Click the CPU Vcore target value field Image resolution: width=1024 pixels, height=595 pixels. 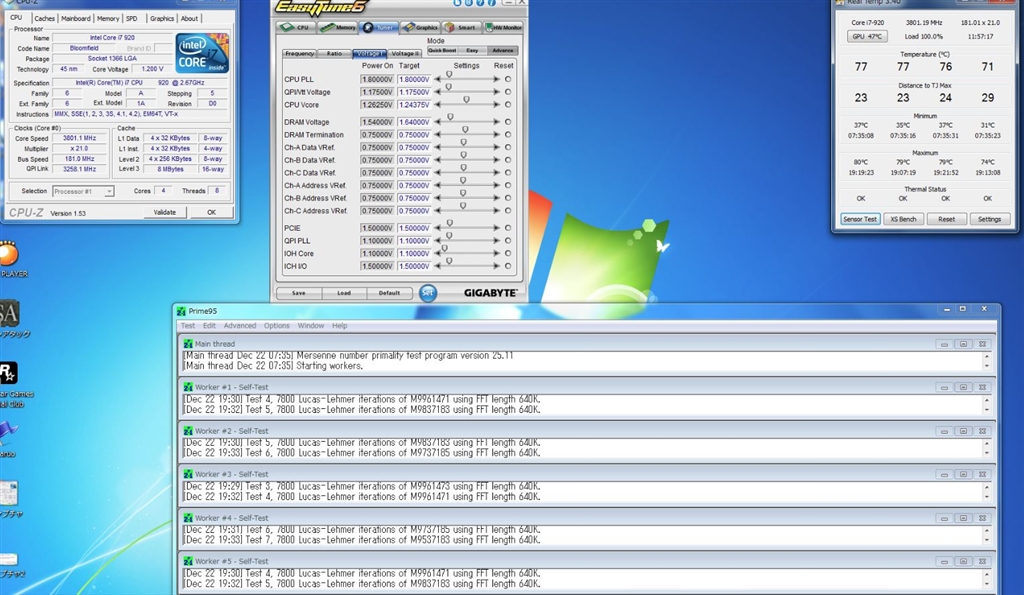click(x=414, y=105)
